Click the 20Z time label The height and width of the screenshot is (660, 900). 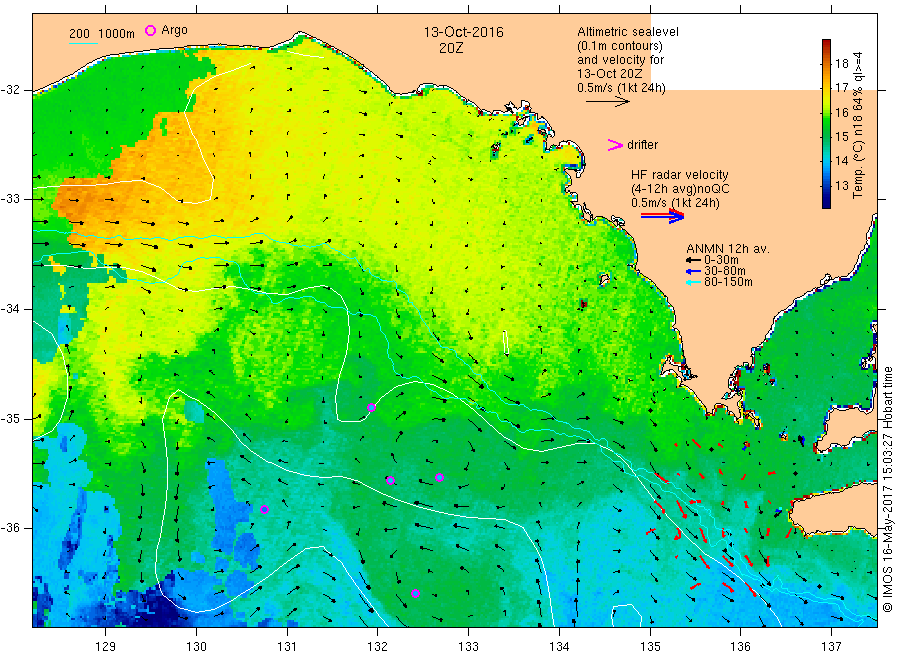pos(451,48)
